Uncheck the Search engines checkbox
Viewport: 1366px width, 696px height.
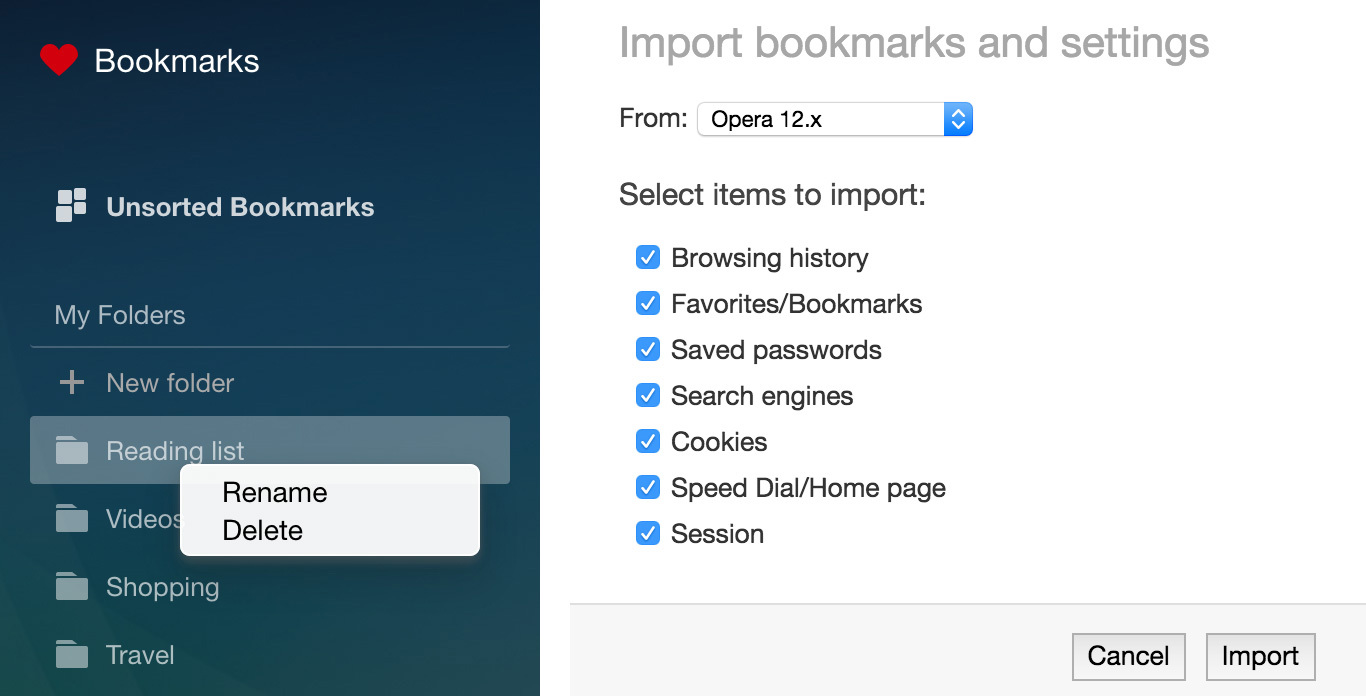click(x=648, y=396)
